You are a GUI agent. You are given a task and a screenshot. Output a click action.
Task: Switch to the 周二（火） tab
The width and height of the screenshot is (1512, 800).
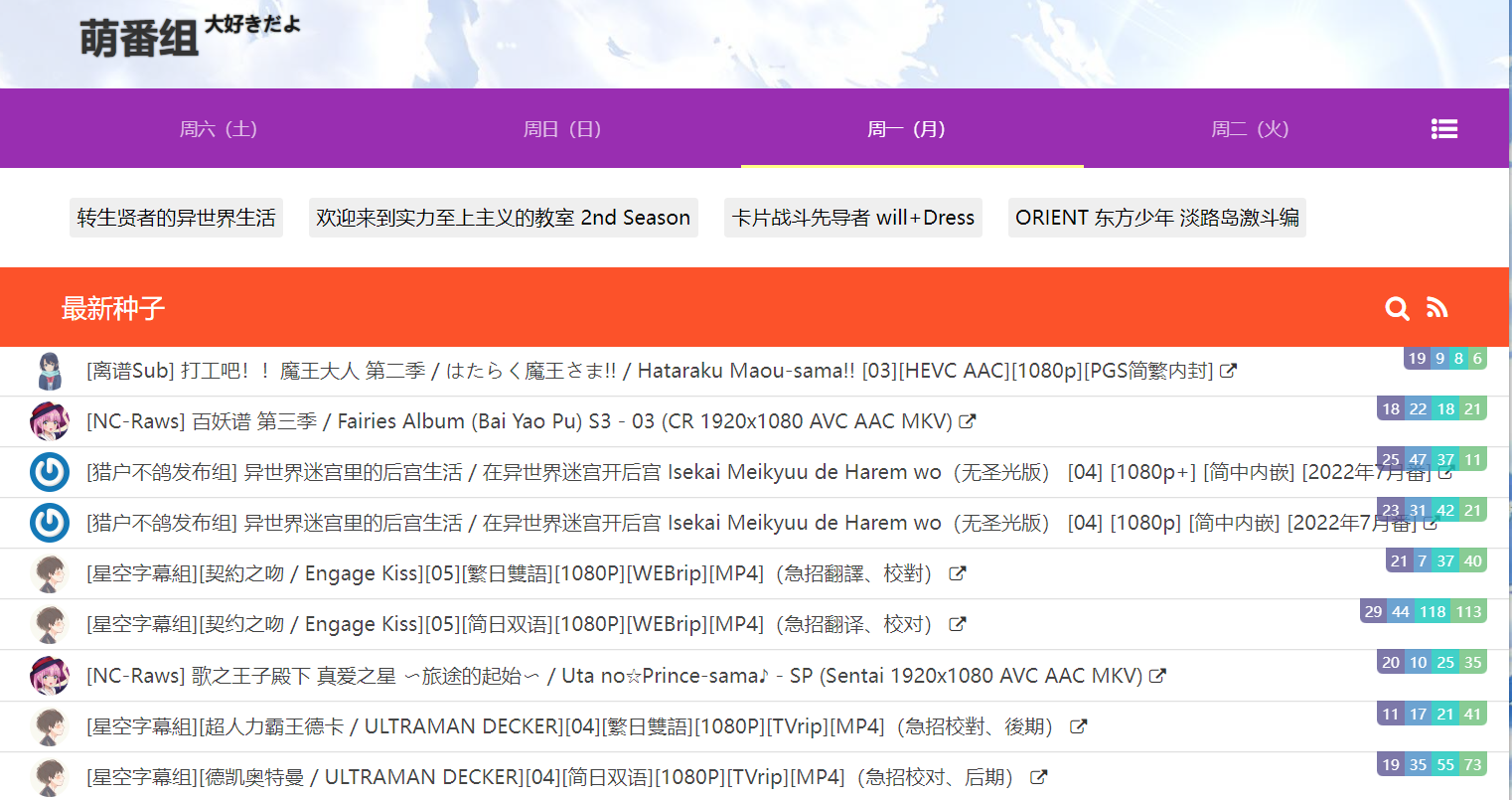[x=1251, y=128]
